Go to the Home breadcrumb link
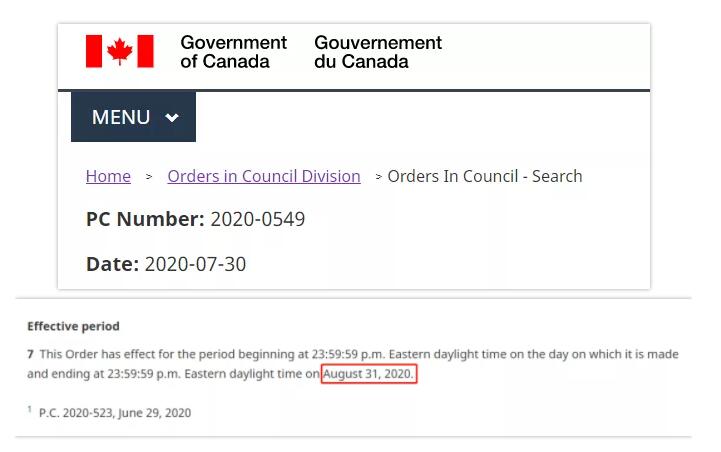 (x=108, y=176)
